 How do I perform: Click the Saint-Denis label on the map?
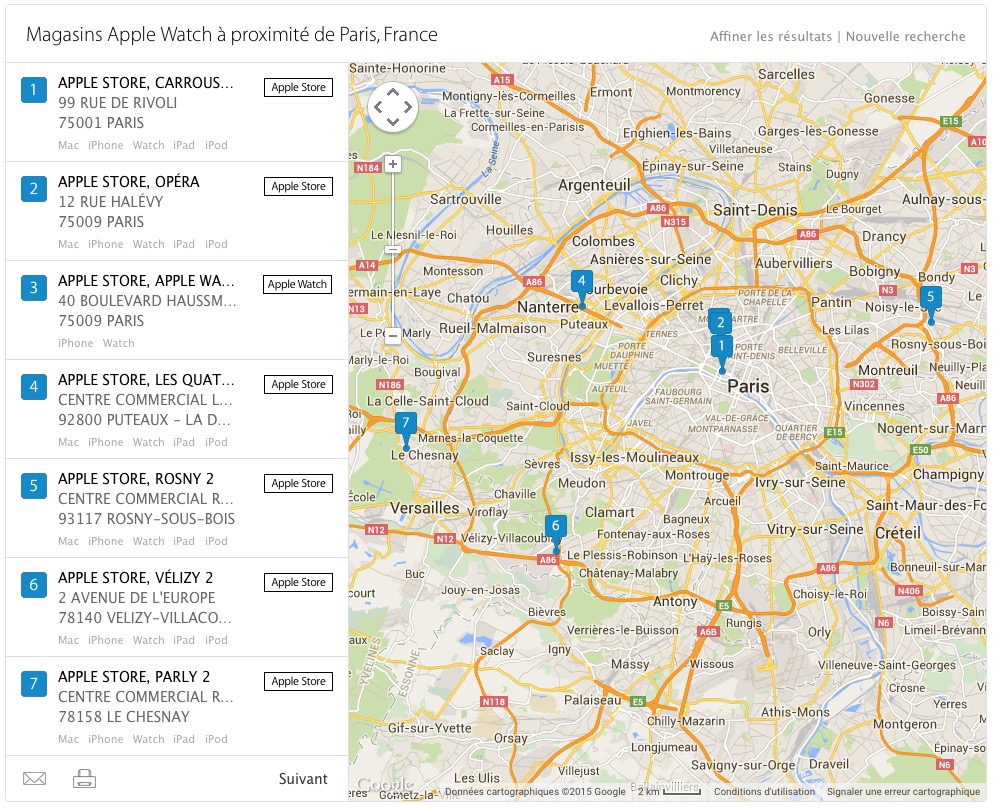755,210
